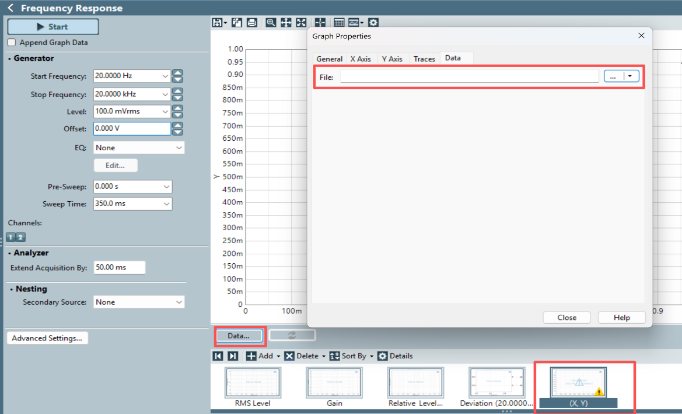Open the Level dropdown
682x414 pixels.
coord(165,111)
